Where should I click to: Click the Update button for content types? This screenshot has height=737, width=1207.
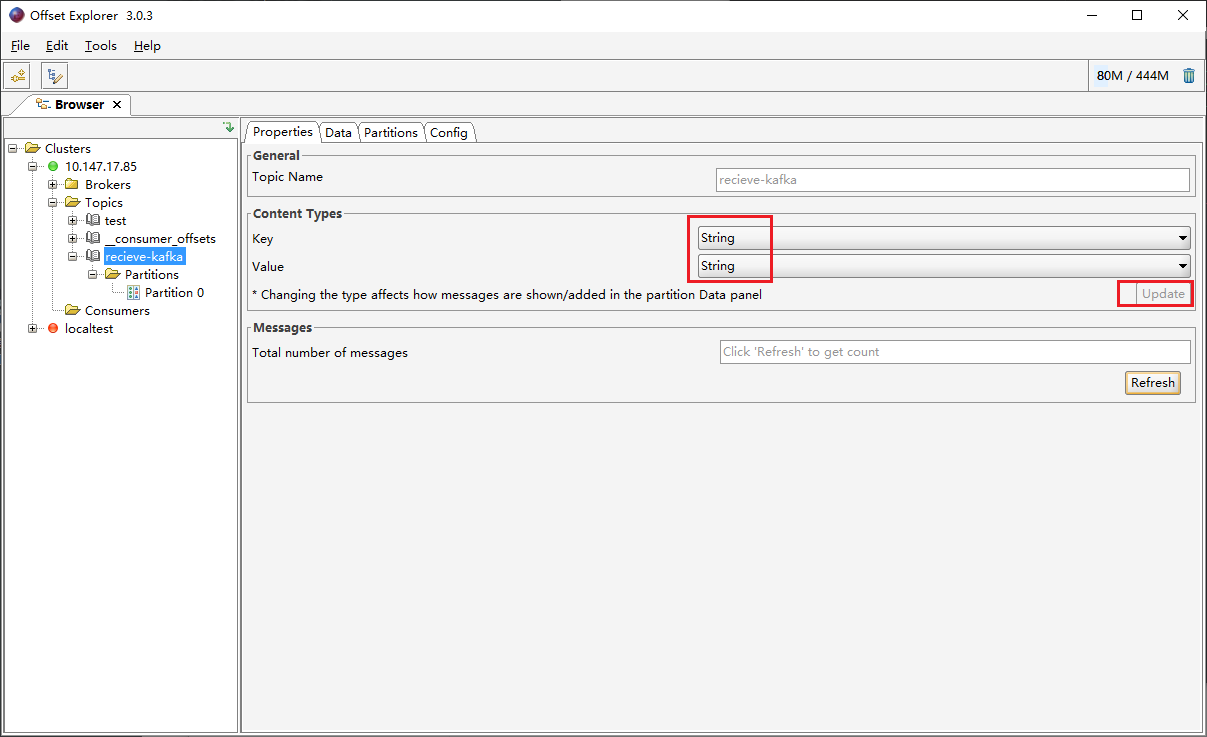point(1163,294)
